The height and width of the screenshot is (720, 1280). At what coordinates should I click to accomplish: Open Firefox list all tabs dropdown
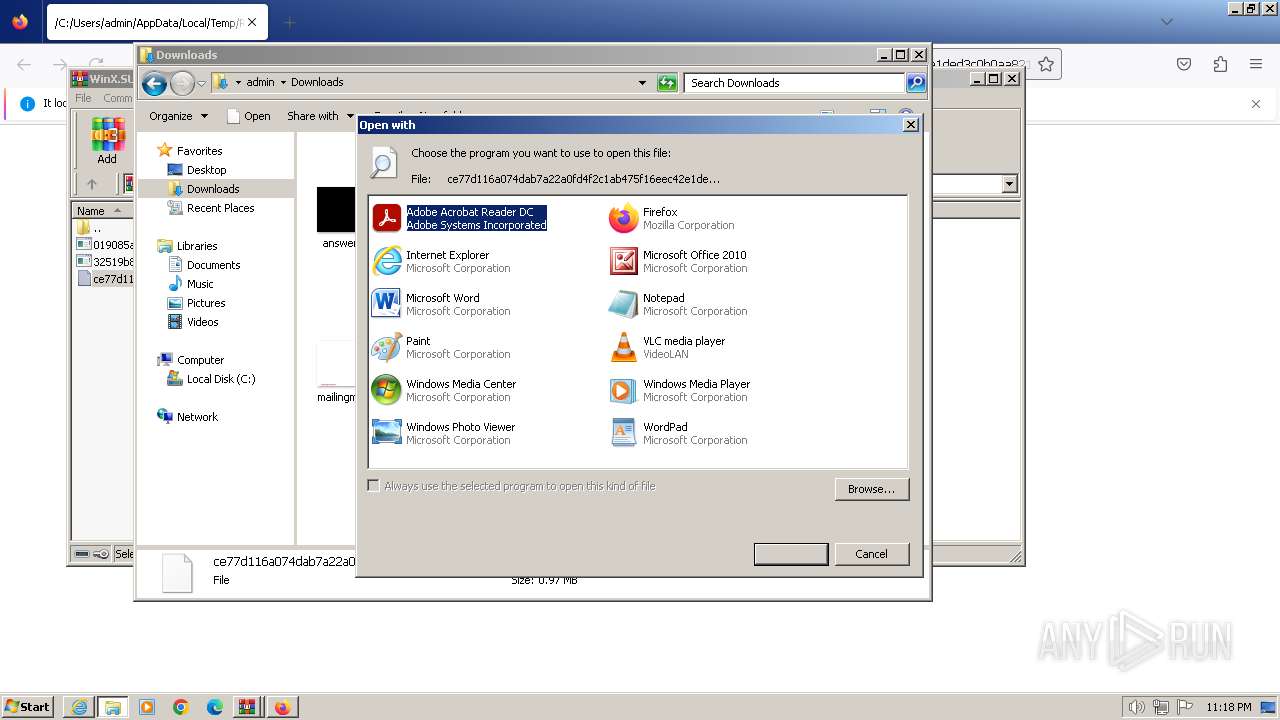pyautogui.click(x=1167, y=21)
